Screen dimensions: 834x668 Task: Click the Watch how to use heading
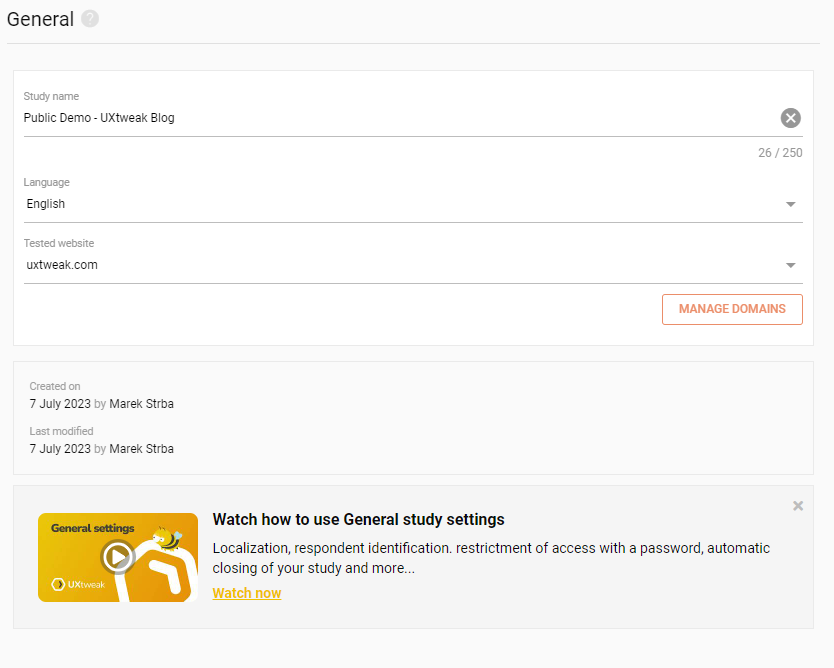point(358,520)
